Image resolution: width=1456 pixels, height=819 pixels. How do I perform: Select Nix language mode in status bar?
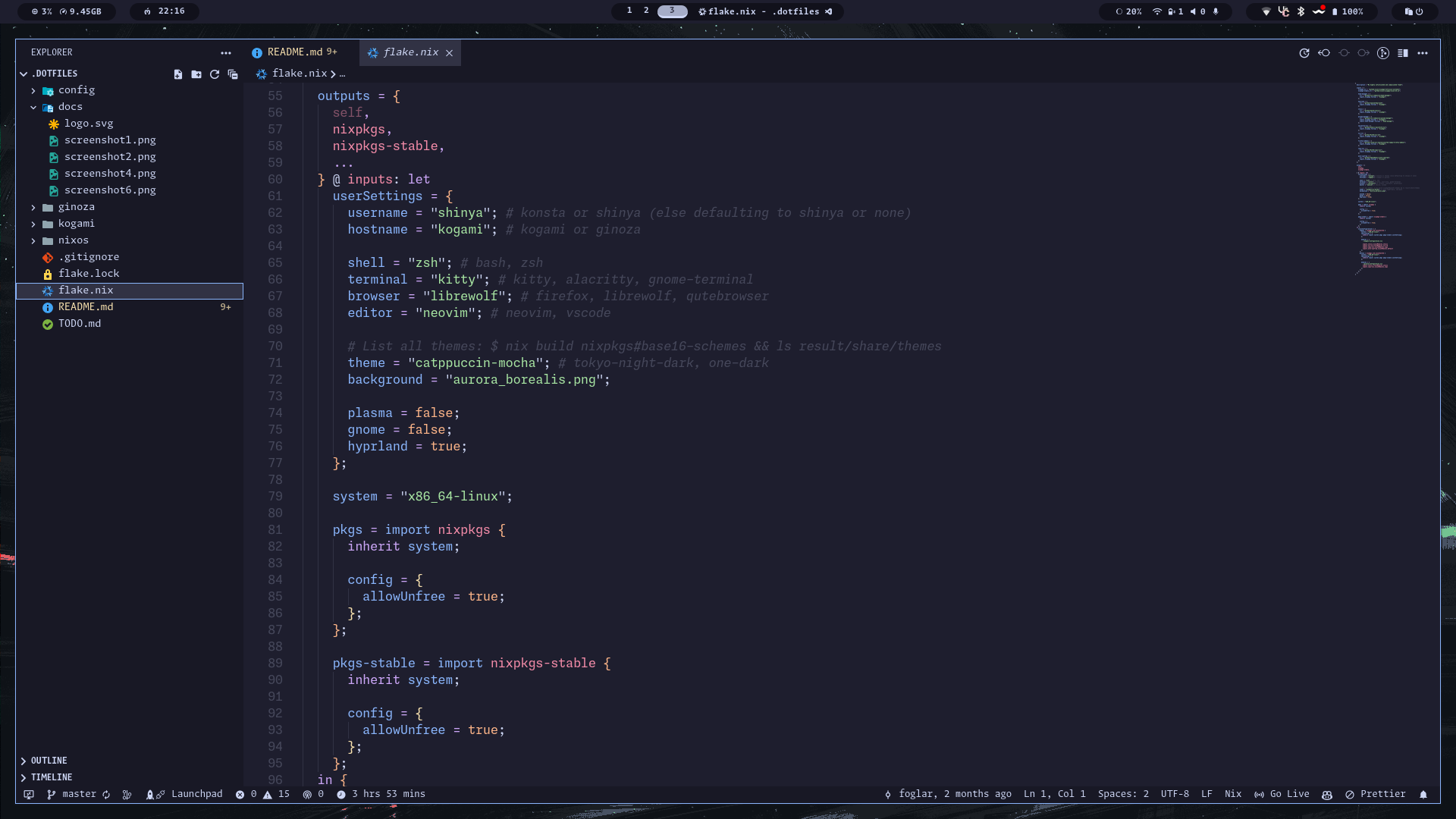[1233, 794]
